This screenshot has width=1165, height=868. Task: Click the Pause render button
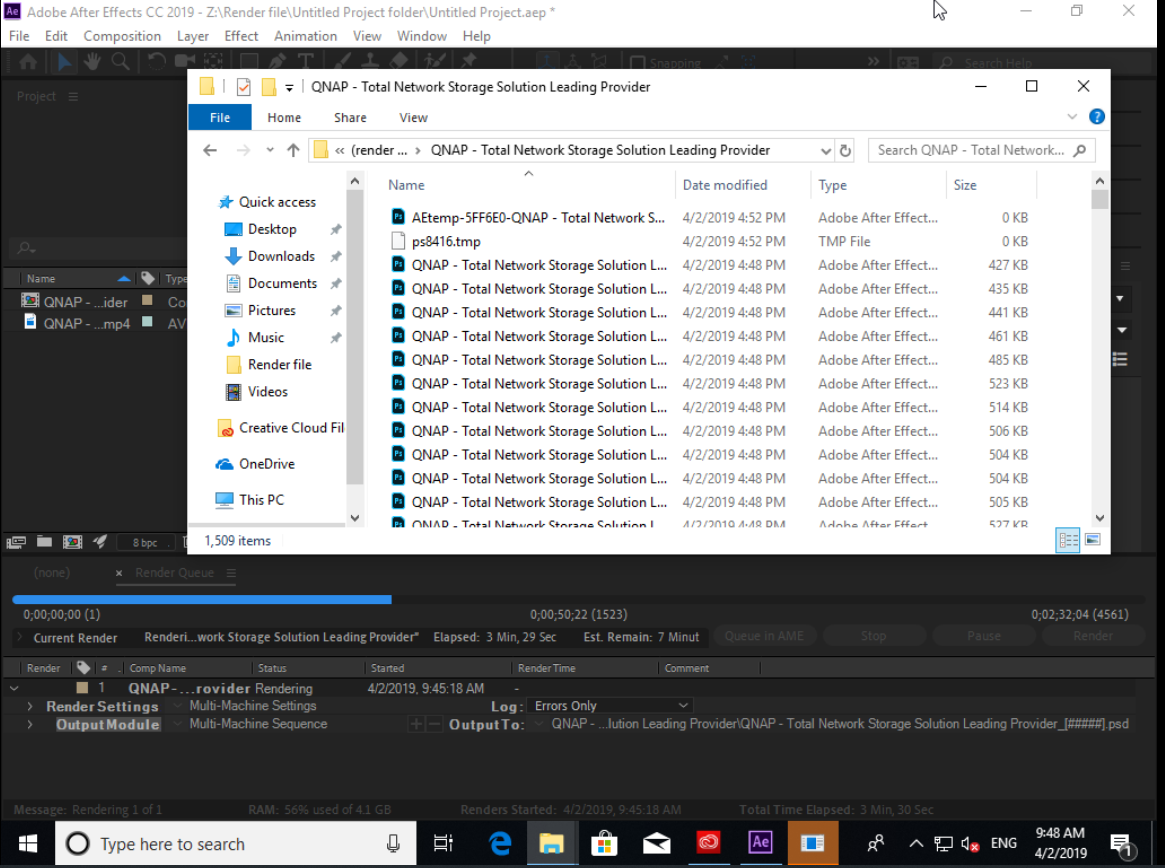pos(984,636)
